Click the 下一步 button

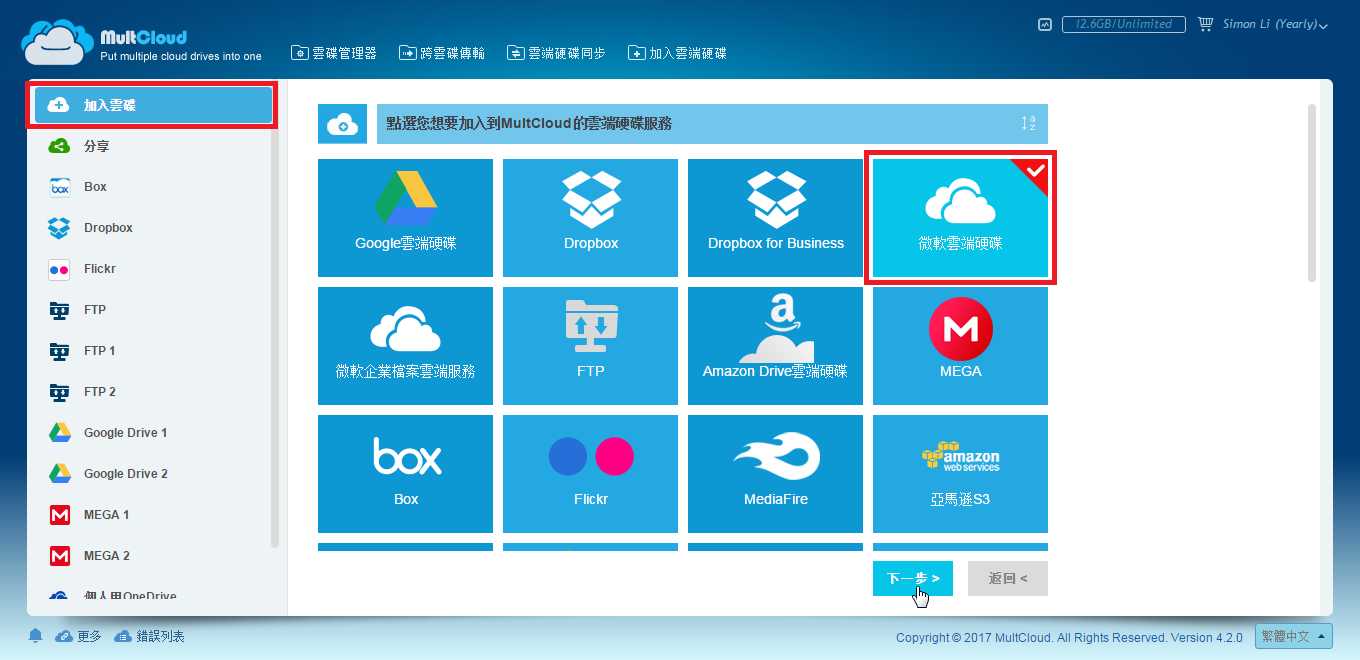(913, 578)
